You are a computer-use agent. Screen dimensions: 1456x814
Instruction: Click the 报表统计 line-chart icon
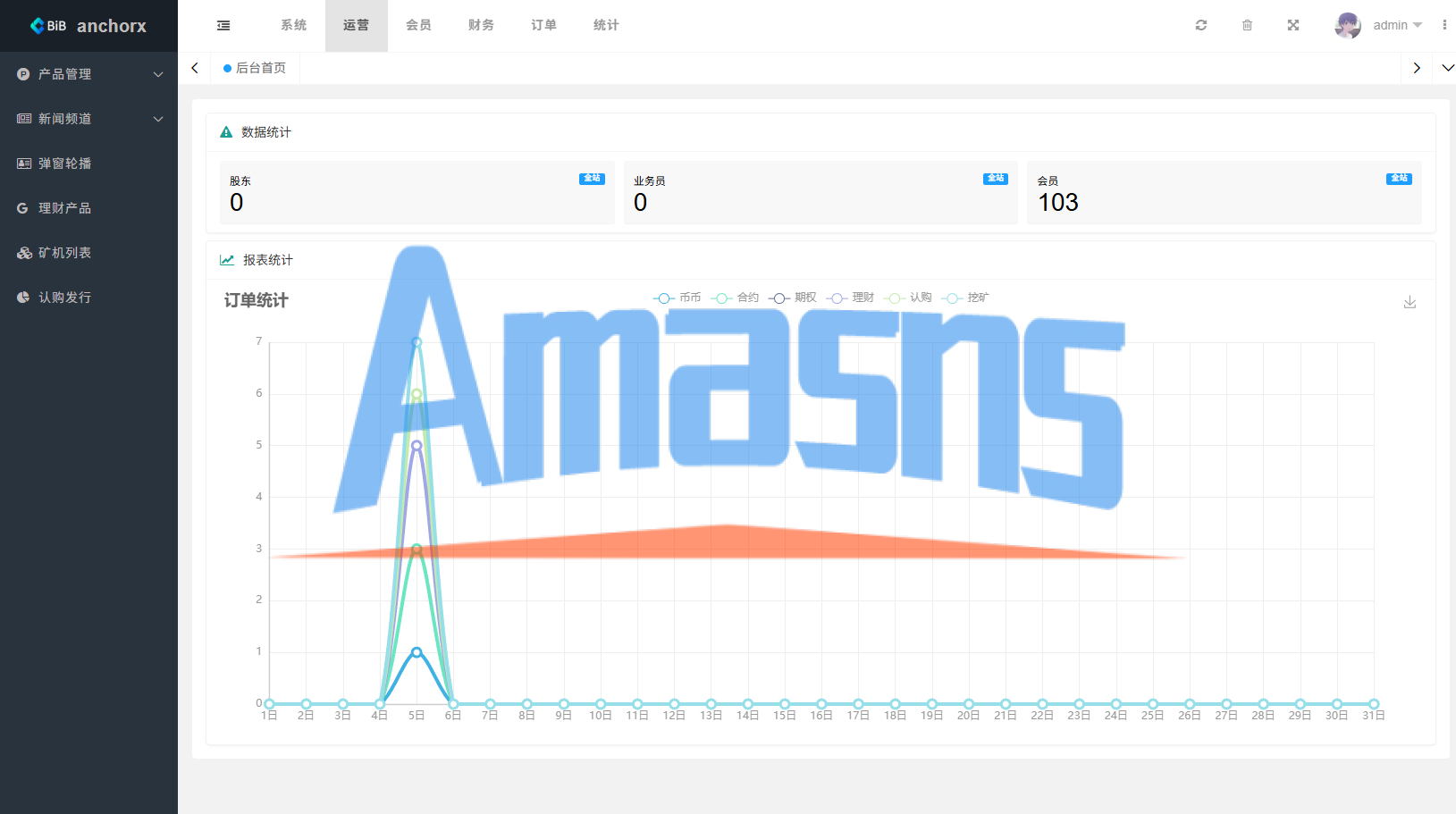tap(227, 260)
